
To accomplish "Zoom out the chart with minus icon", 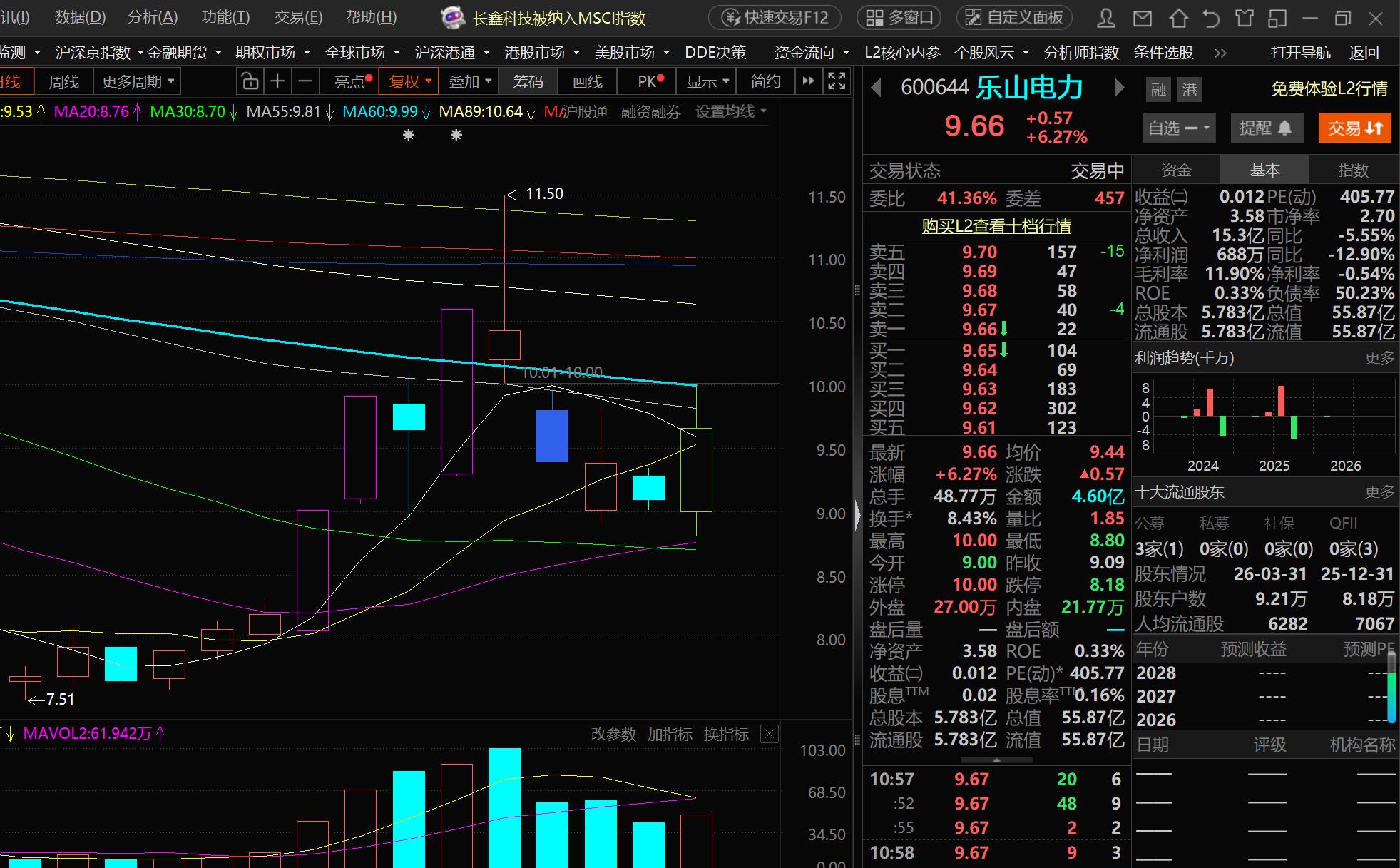I will (x=305, y=82).
